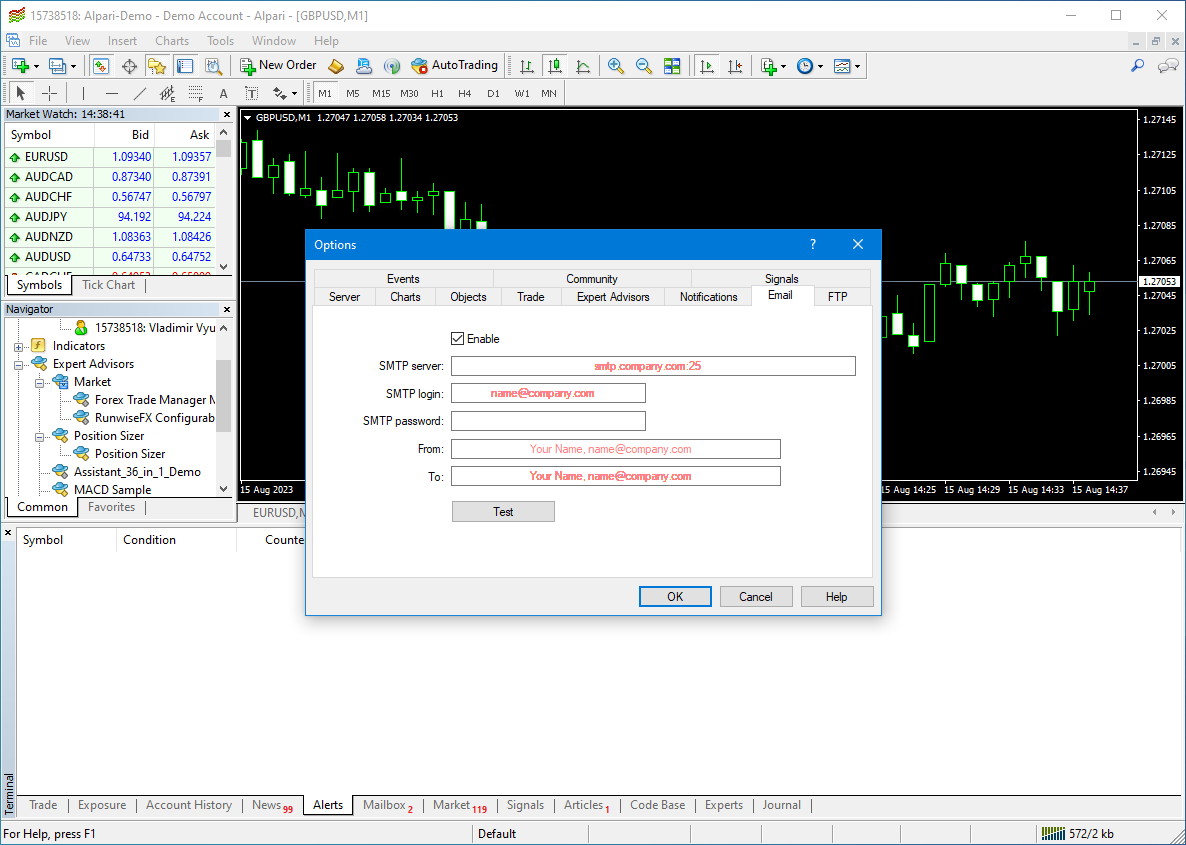Open the Tools menu
This screenshot has width=1186, height=845.
click(221, 41)
